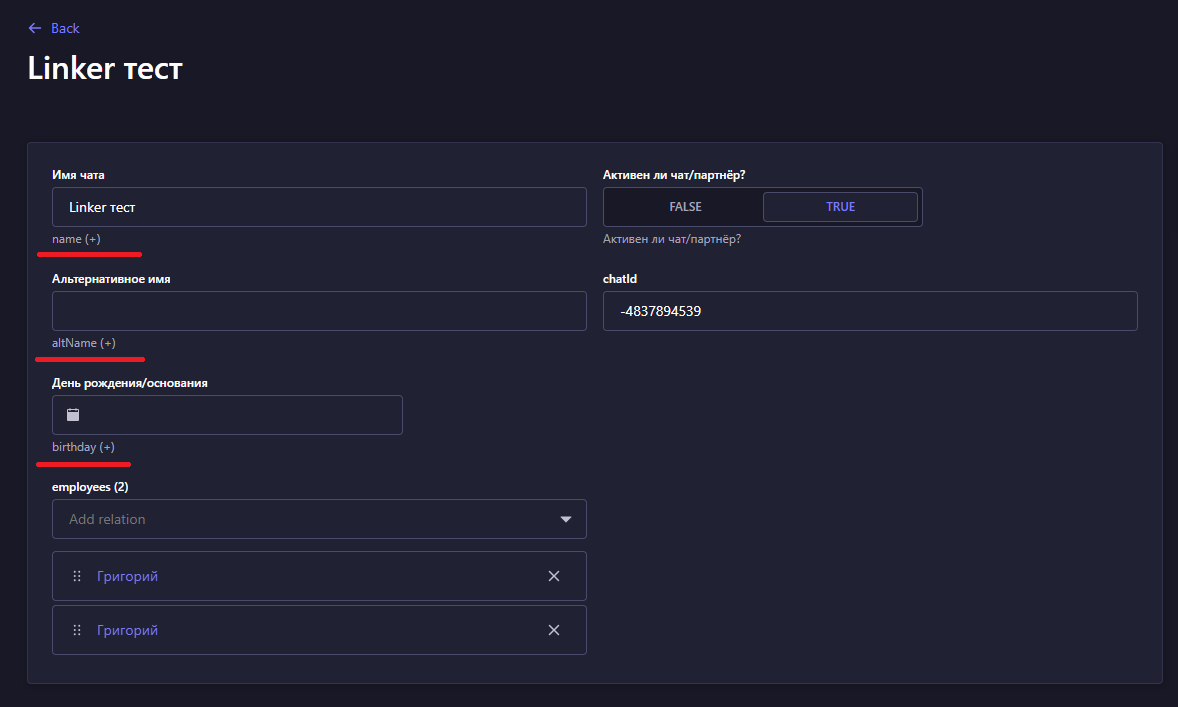
Task: Set chat active toggle to TRUE
Action: (840, 207)
